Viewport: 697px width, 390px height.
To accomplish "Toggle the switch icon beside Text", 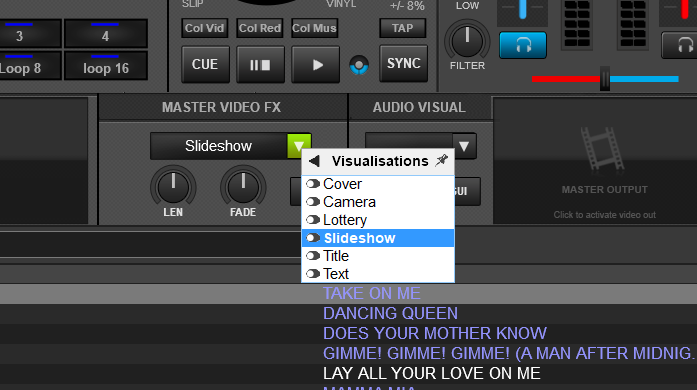I will click(x=313, y=273).
